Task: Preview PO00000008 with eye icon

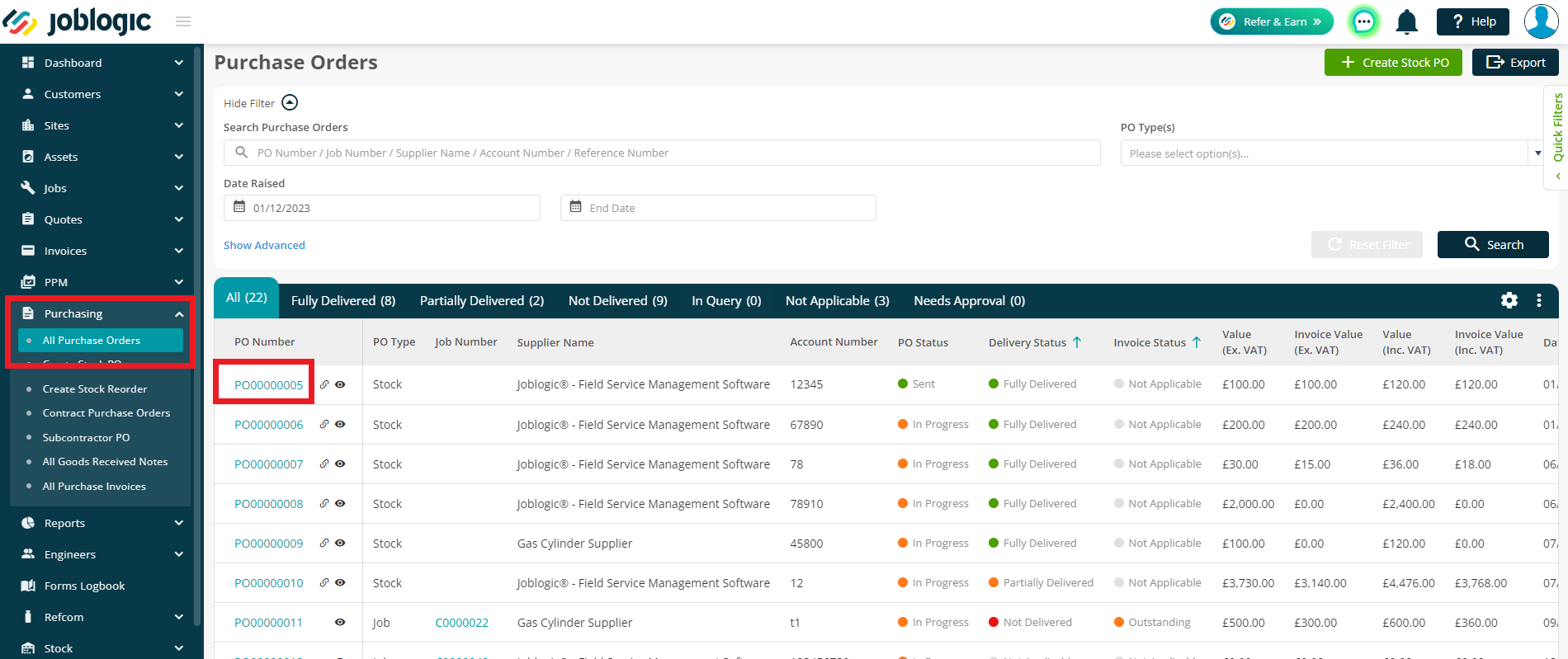Action: [x=340, y=503]
